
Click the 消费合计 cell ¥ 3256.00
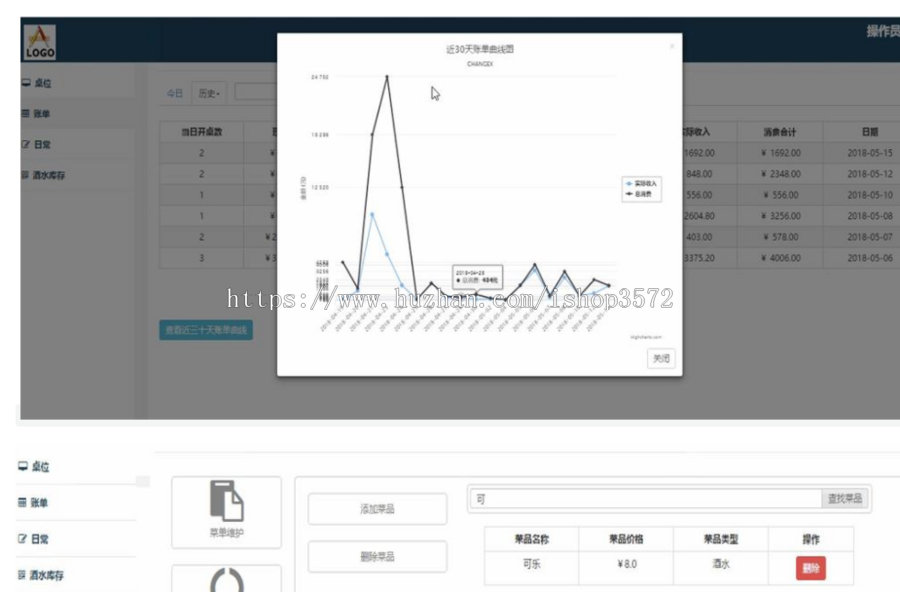[x=781, y=216]
